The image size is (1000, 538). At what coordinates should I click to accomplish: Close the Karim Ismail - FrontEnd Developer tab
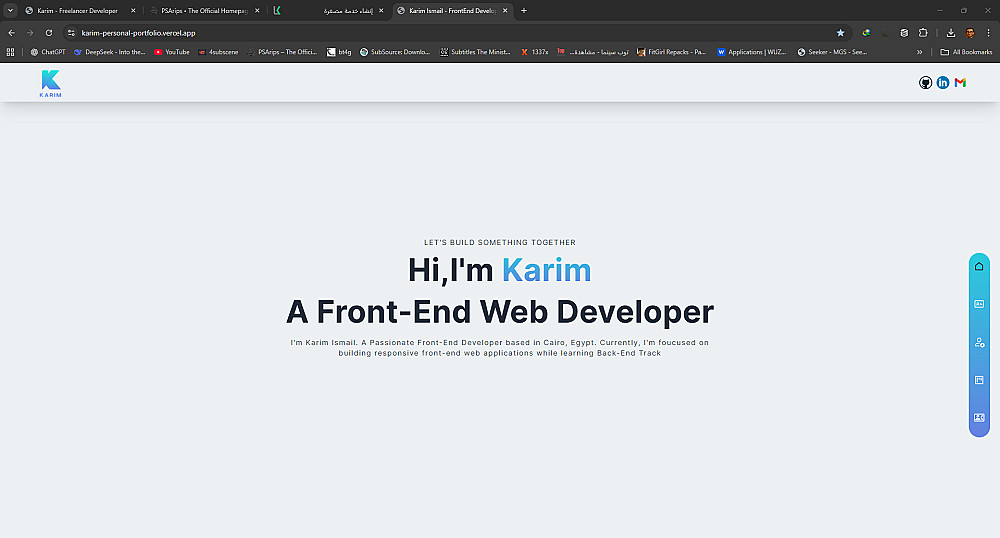[x=505, y=11]
